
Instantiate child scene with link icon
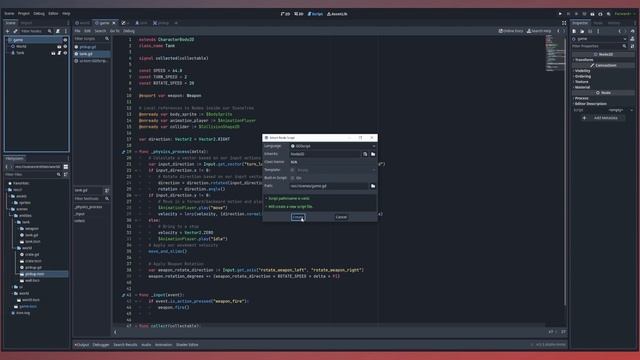point(16,31)
